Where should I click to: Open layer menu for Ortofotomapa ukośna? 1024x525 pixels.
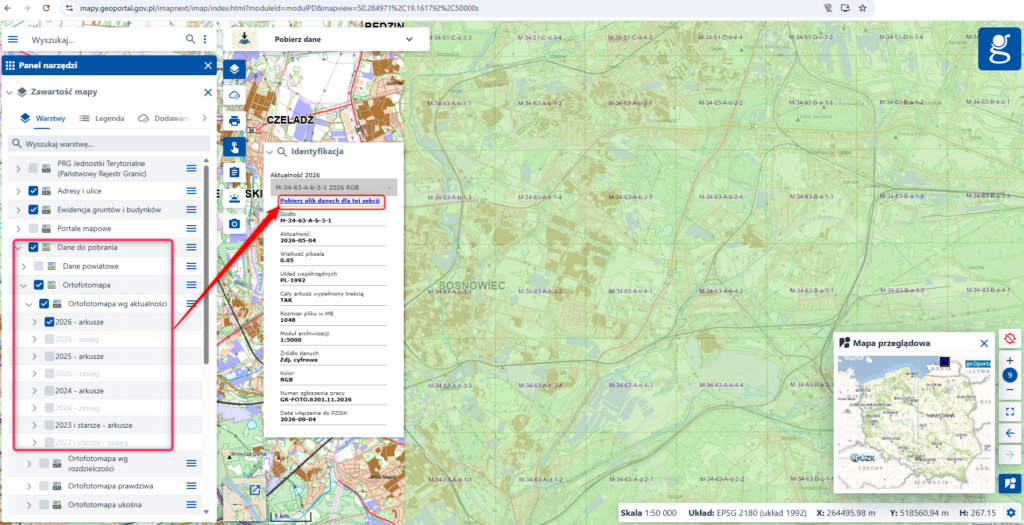click(x=191, y=505)
